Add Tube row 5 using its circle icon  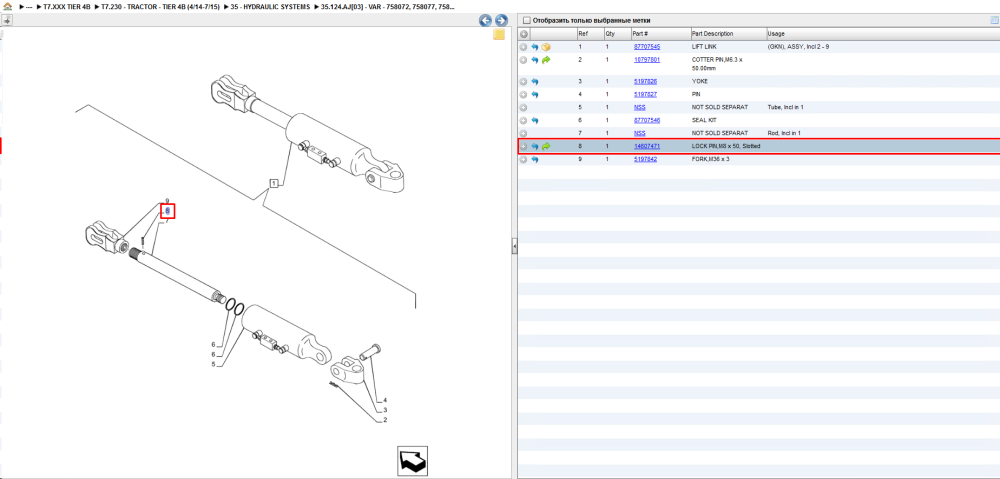tap(524, 108)
